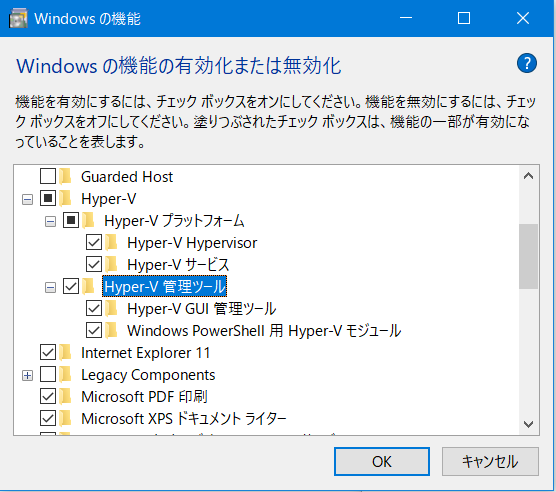Click the Windows Features title bar icon
Image resolution: width=556 pixels, height=492 pixels.
pyautogui.click(x=18, y=18)
